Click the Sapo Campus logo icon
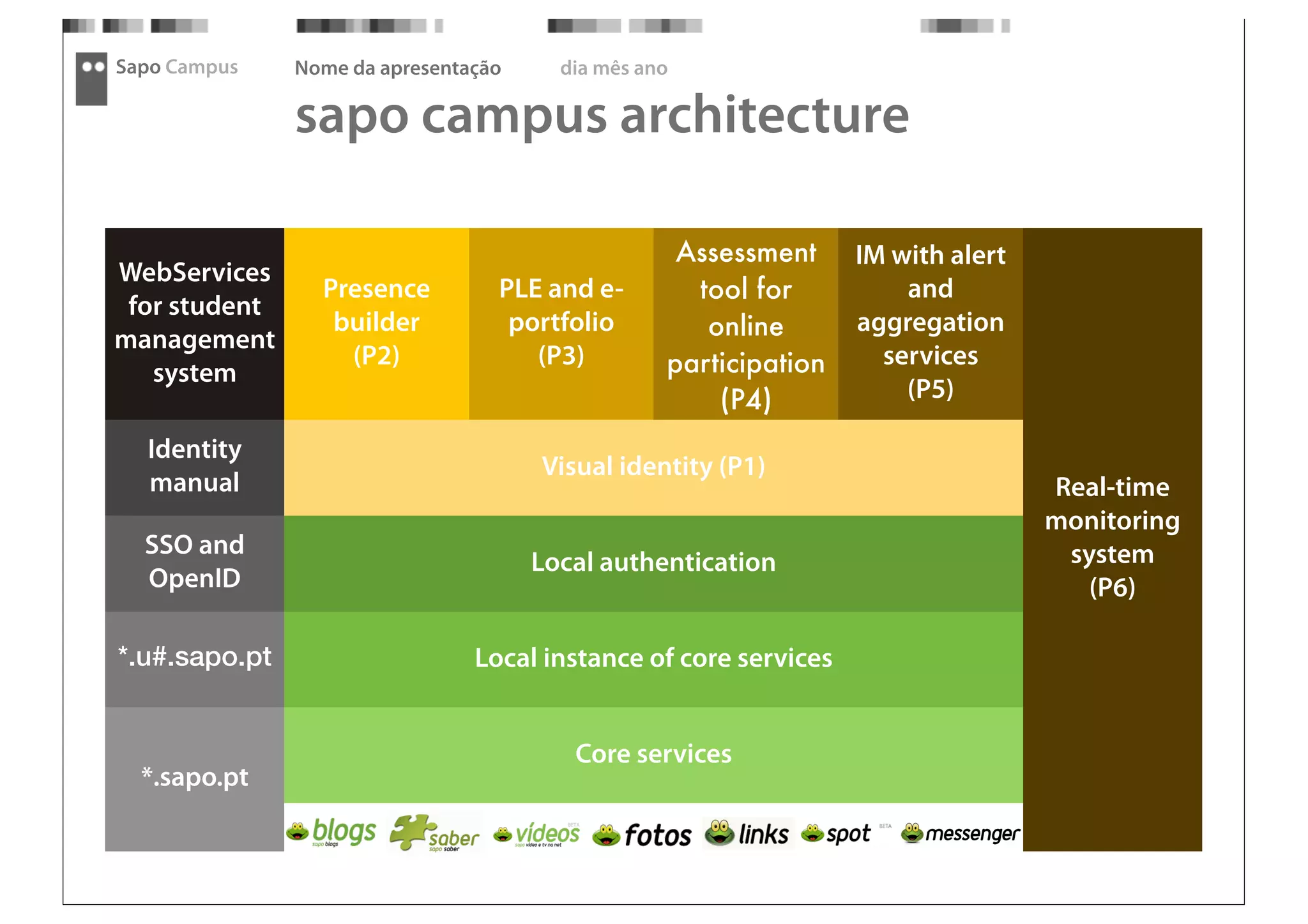 click(x=91, y=79)
